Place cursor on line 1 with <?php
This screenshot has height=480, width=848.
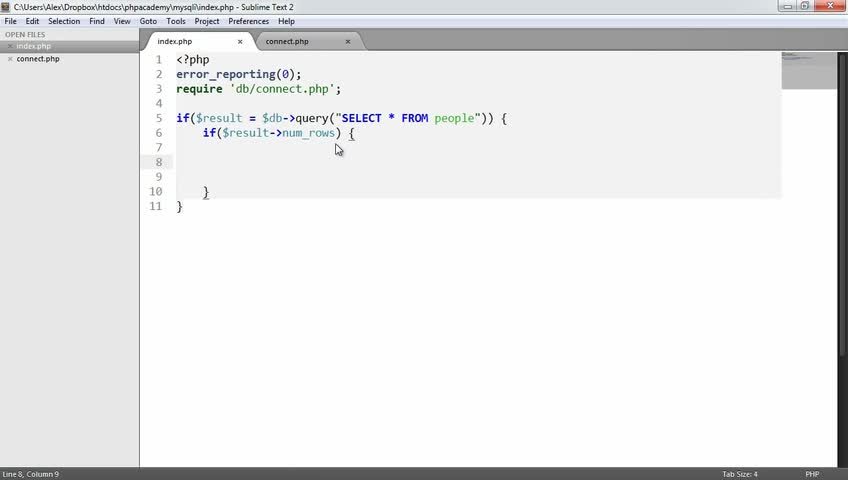coord(193,59)
